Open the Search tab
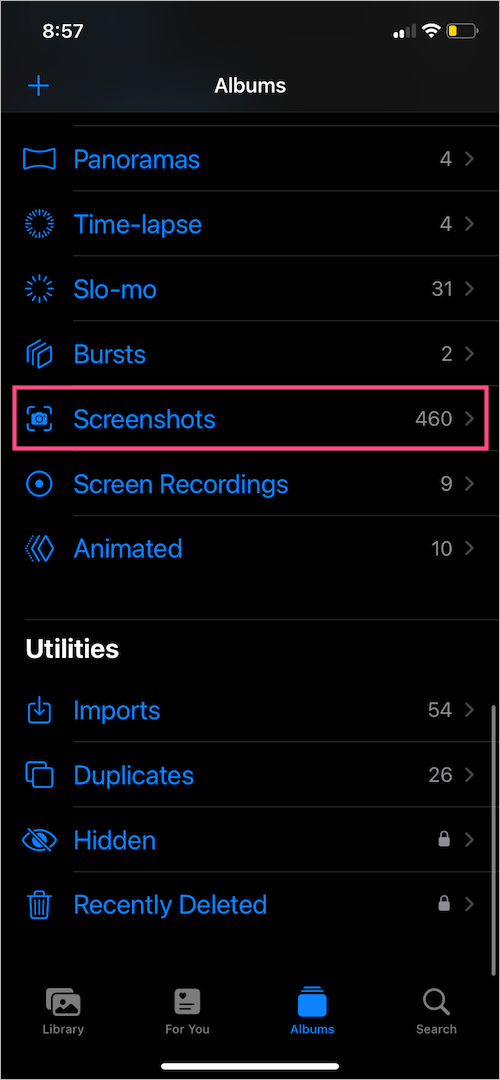The width and height of the screenshot is (500, 1080). pos(436,1012)
